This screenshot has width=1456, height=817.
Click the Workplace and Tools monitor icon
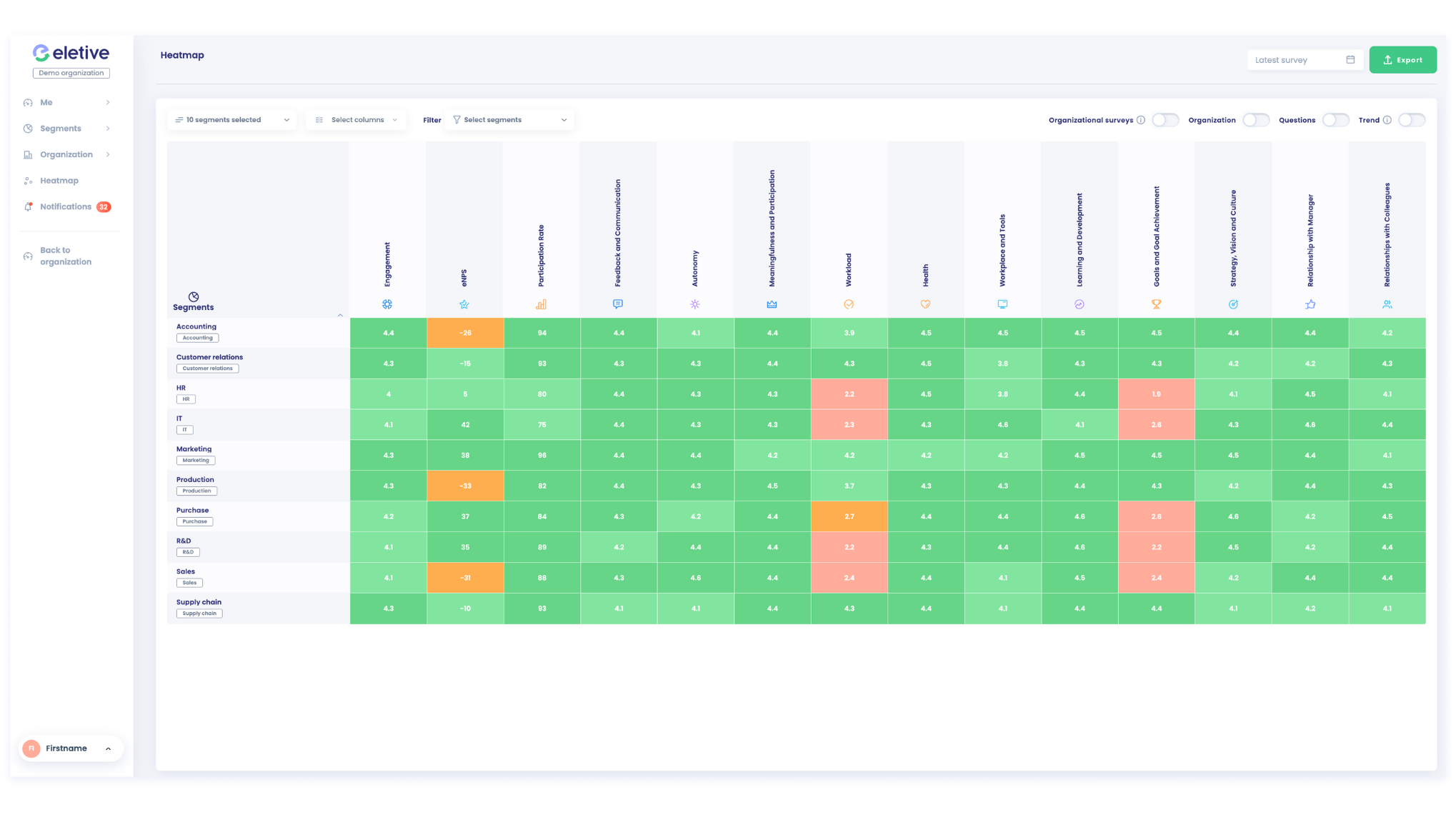pyautogui.click(x=1003, y=304)
